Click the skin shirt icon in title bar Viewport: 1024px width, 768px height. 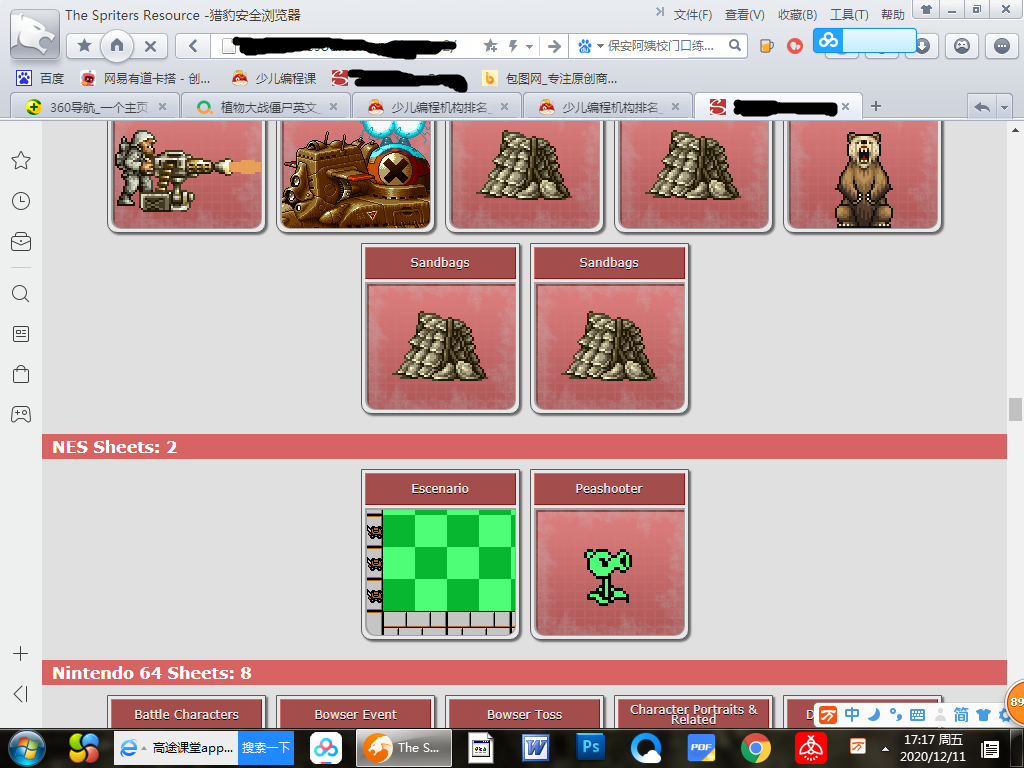[x=925, y=9]
